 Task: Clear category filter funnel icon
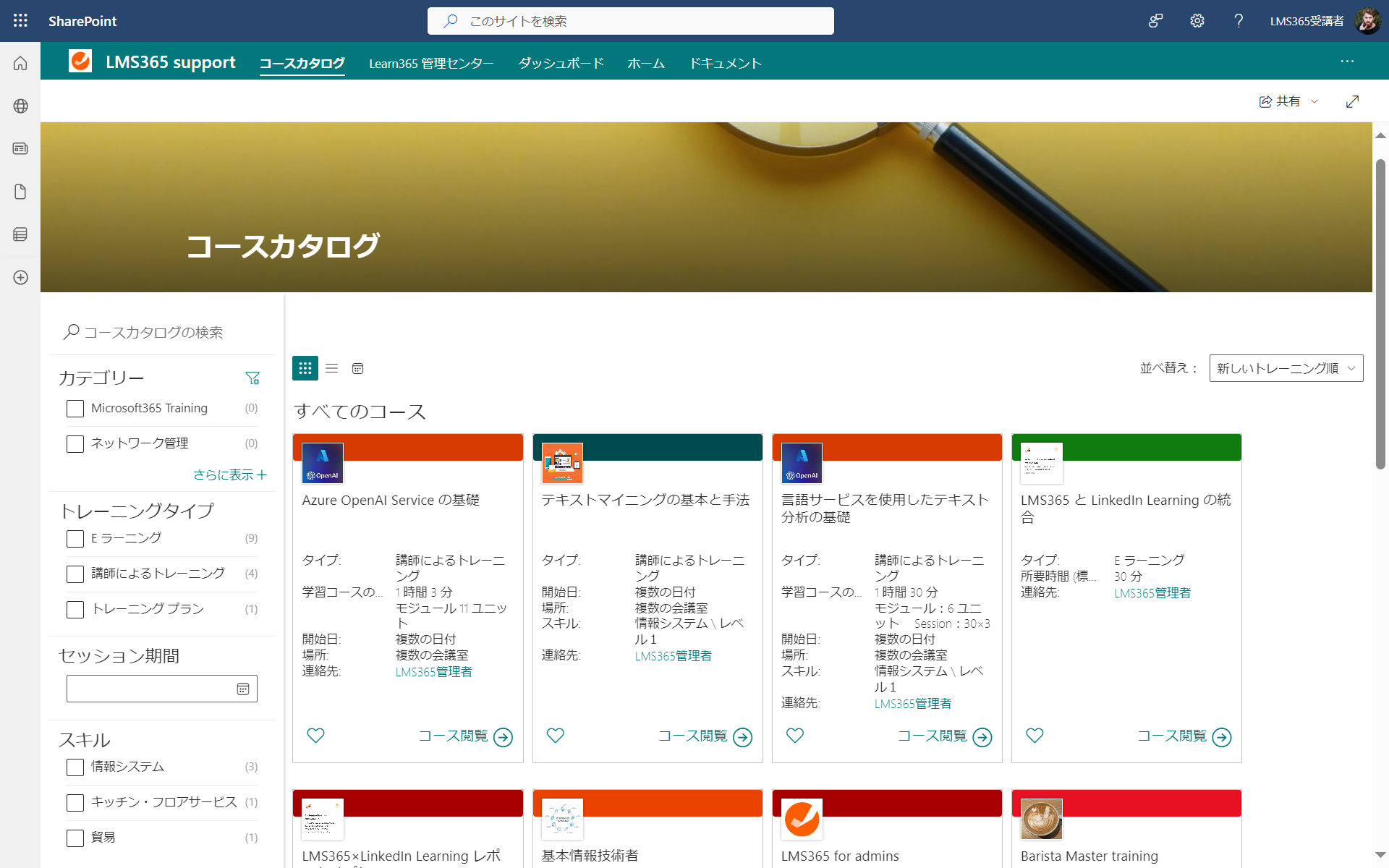tap(252, 378)
